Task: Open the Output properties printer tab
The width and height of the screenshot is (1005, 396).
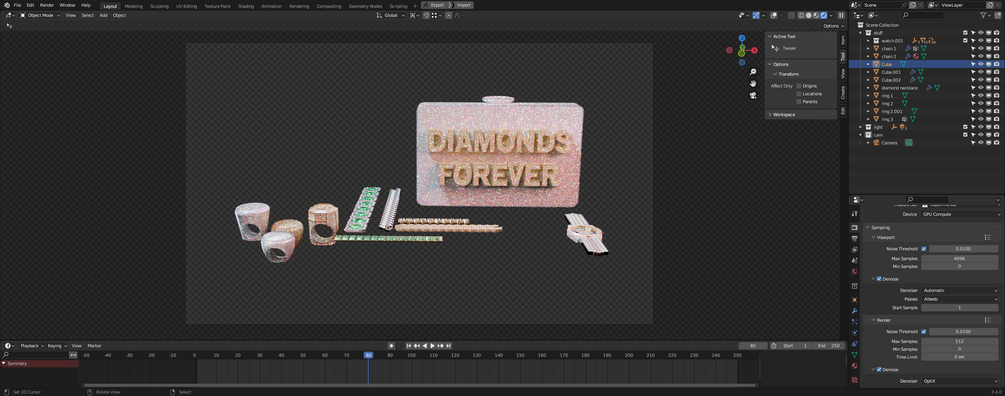Action: pyautogui.click(x=854, y=238)
